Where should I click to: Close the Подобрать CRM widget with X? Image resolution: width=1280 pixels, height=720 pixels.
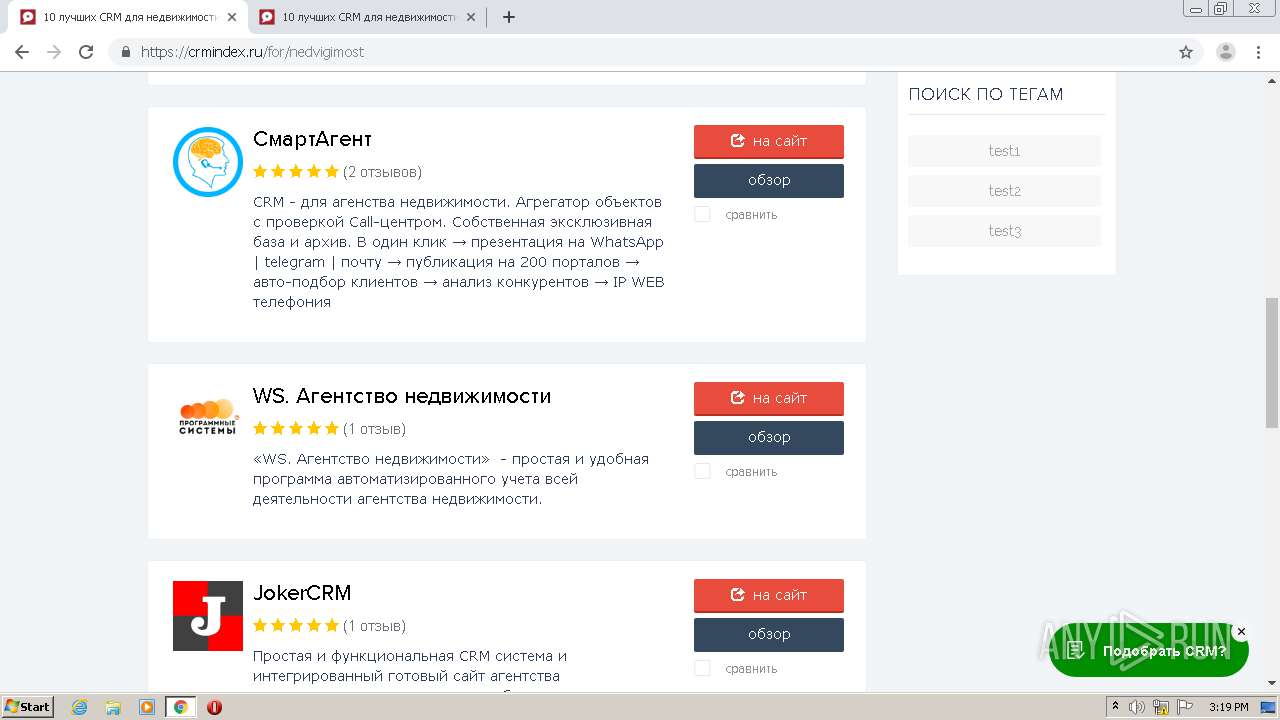[1241, 632]
